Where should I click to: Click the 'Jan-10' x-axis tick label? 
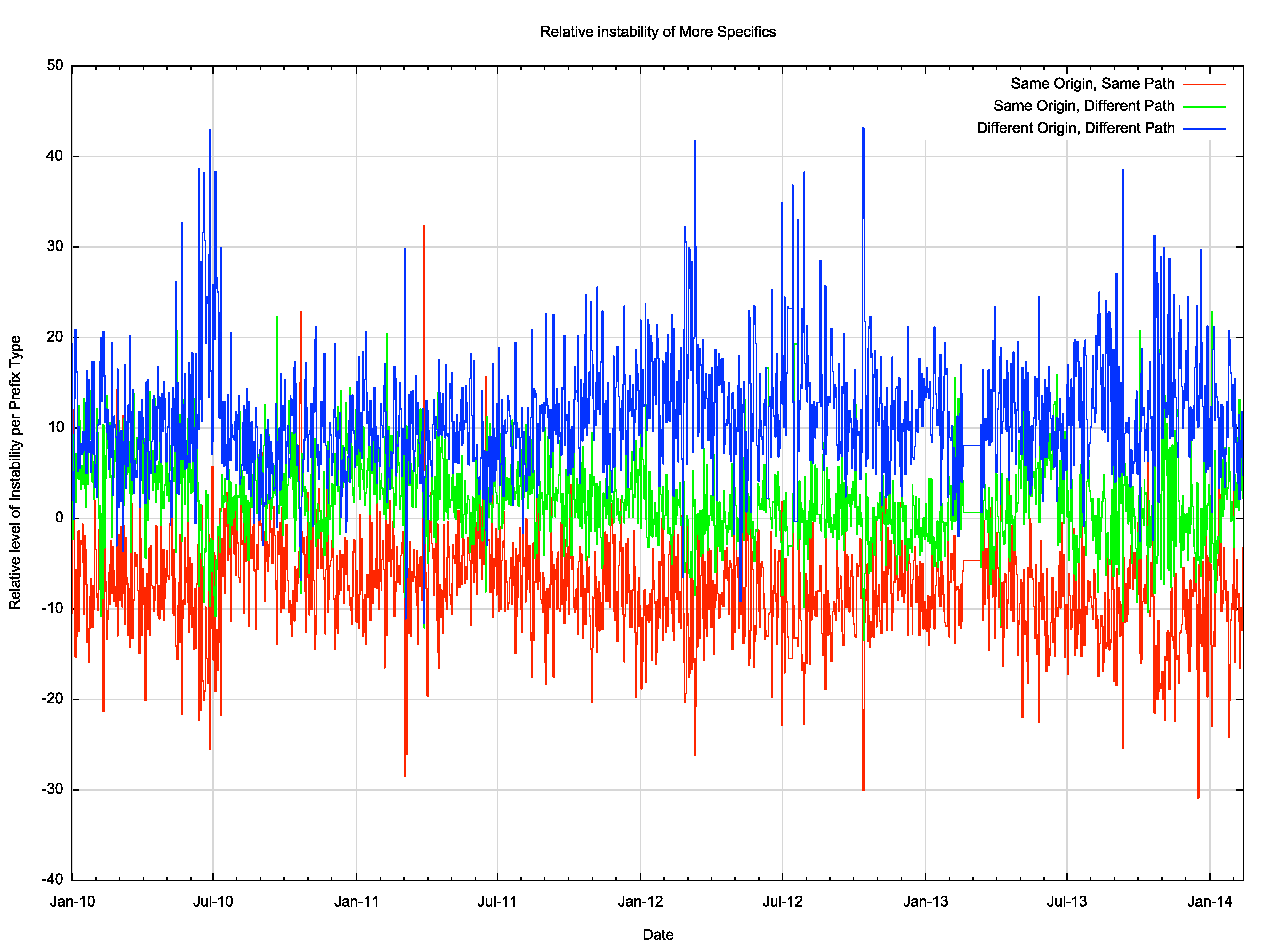[72, 901]
